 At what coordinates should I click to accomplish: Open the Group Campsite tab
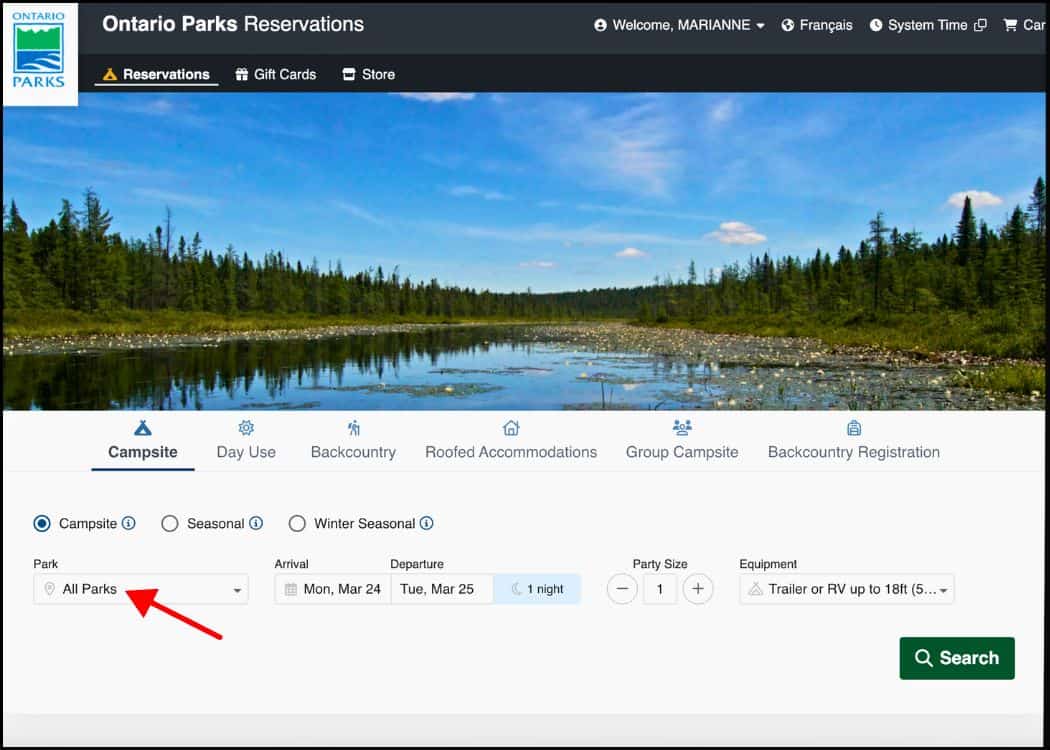pos(682,442)
